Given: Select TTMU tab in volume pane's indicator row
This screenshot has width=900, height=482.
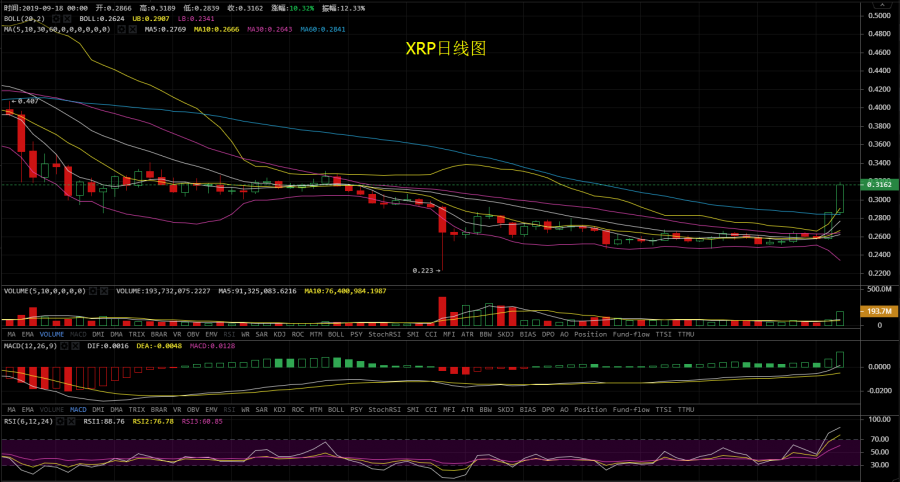Looking at the screenshot, I should tap(686, 333).
